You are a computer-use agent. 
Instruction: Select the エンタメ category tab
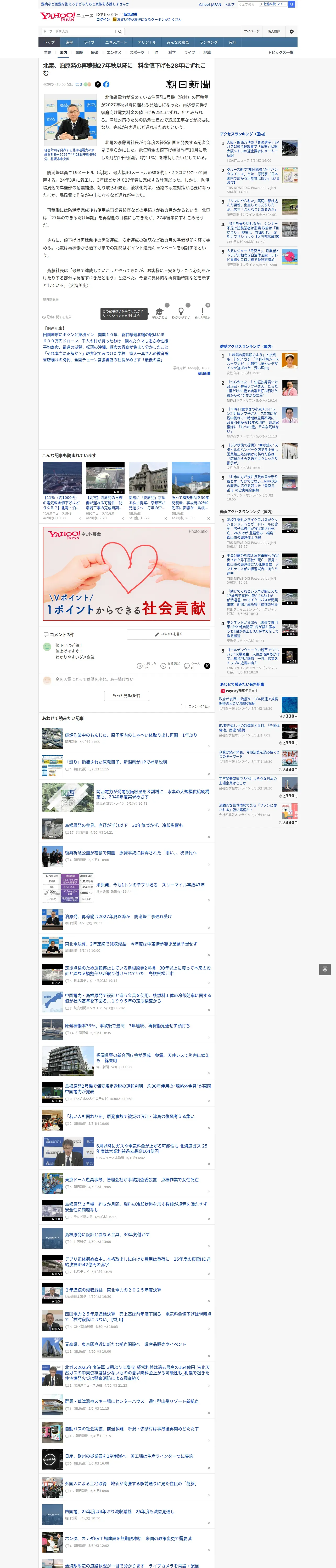(114, 52)
